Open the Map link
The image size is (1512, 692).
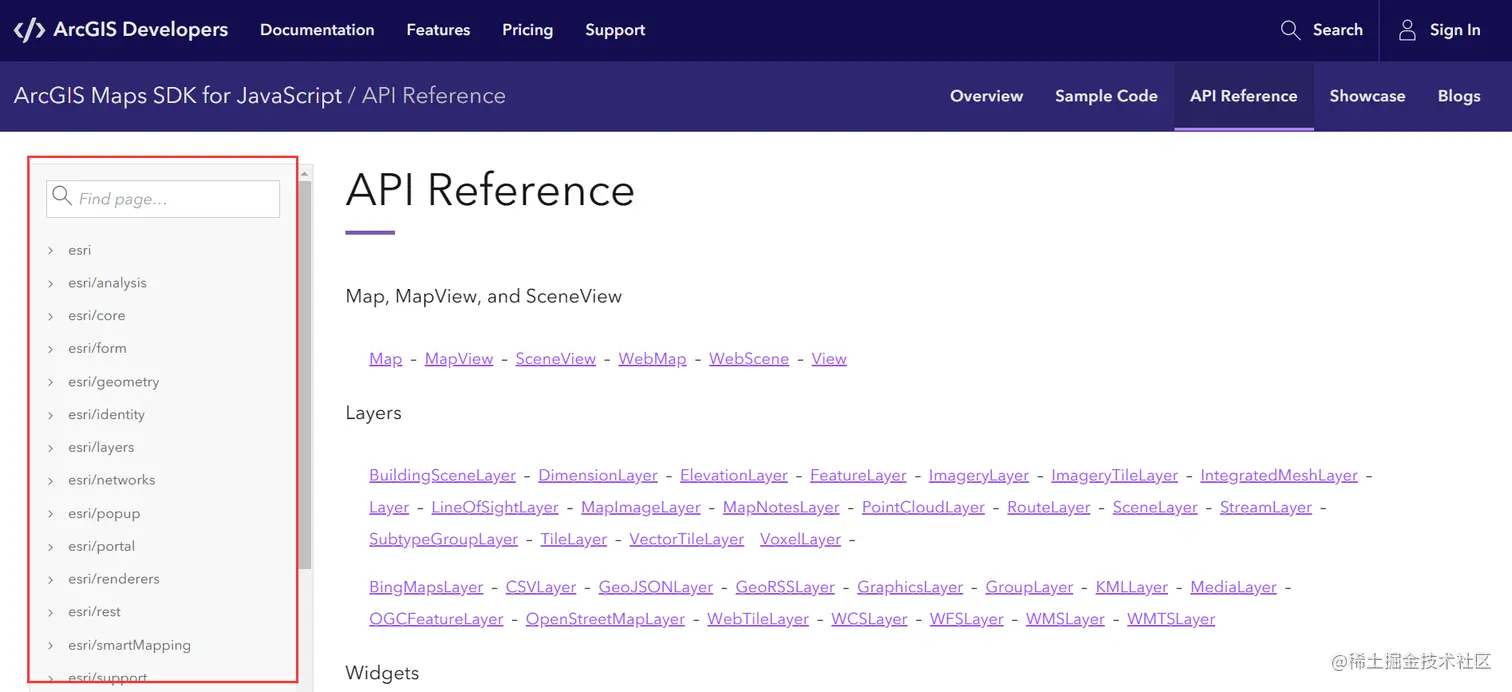click(385, 359)
